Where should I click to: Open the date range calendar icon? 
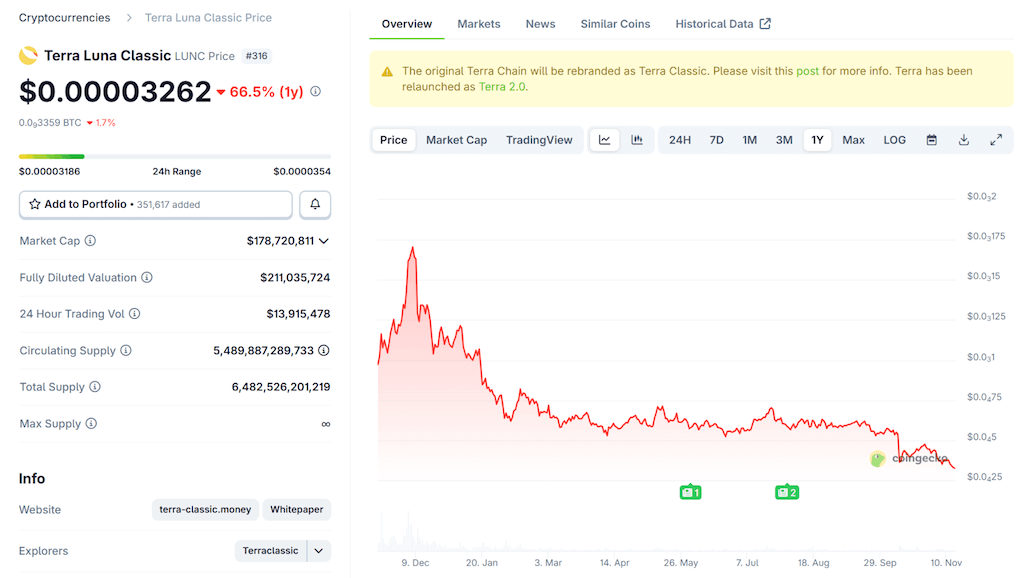click(931, 140)
